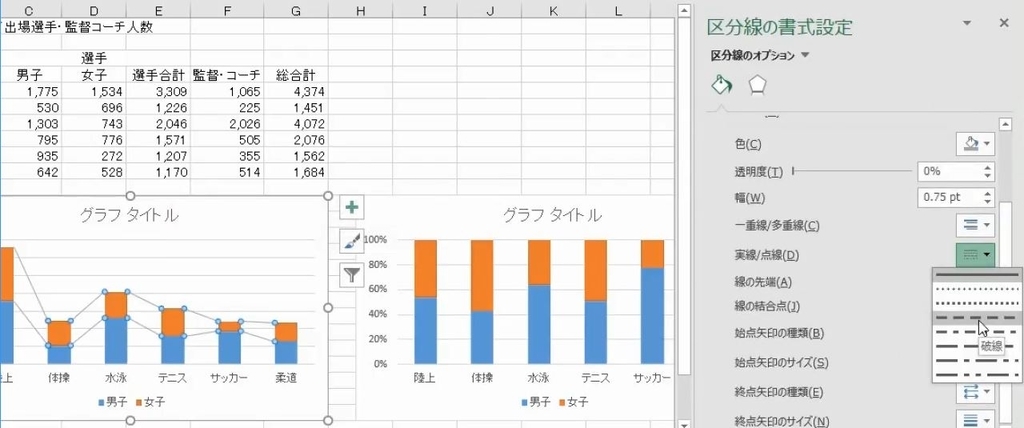Select the blue 陸上 bar segment in the right chart
The width and height of the screenshot is (1024, 428).
(x=426, y=331)
